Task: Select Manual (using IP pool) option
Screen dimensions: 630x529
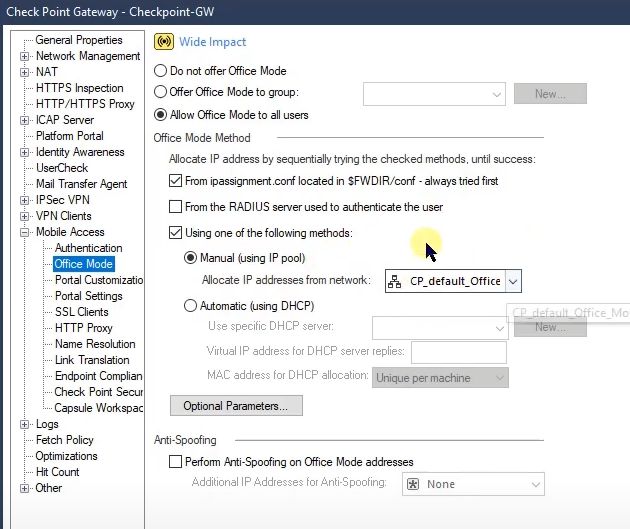Action: 190,257
